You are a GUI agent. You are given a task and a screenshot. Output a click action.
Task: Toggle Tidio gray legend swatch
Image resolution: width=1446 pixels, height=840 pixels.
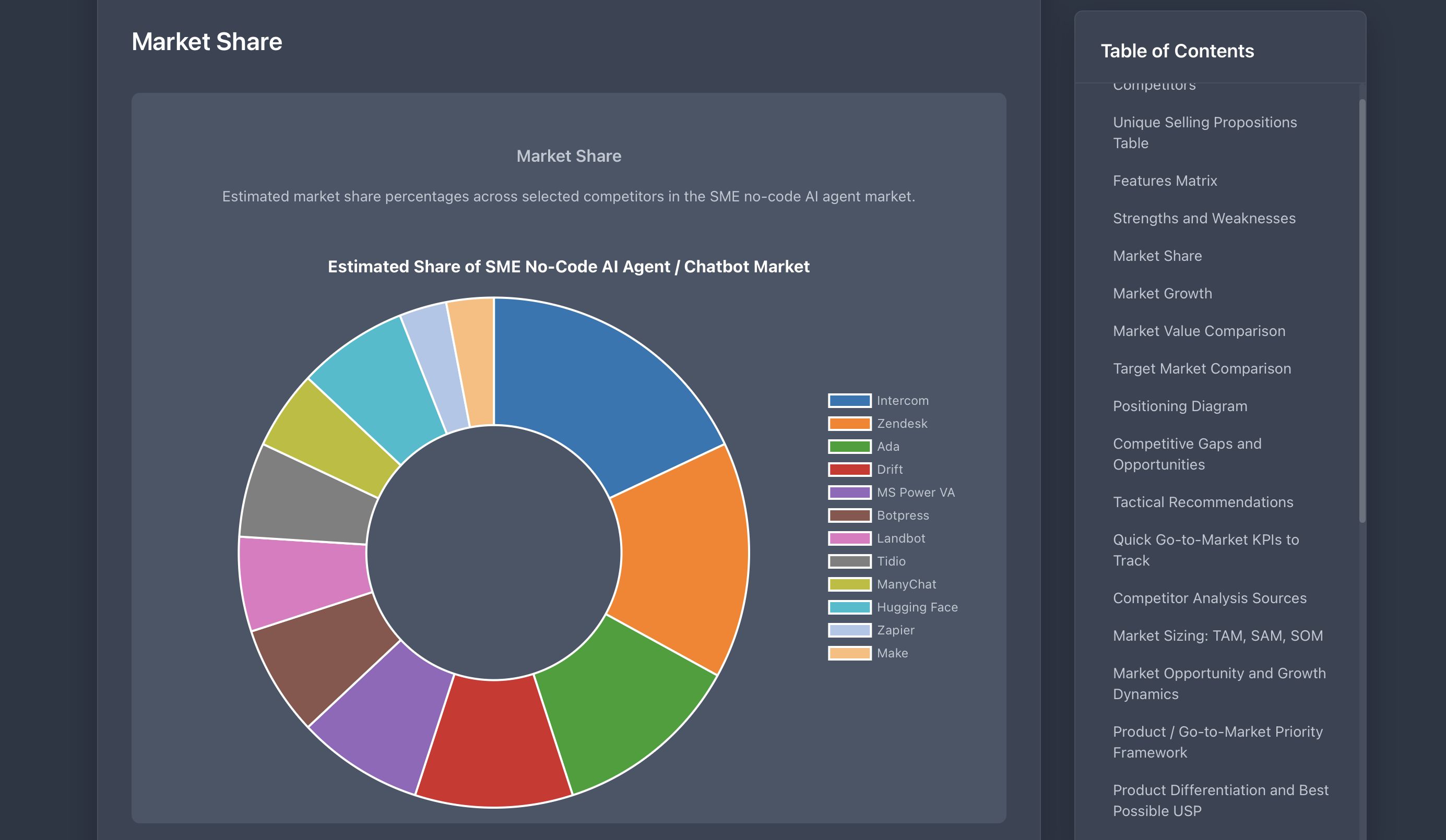(849, 561)
